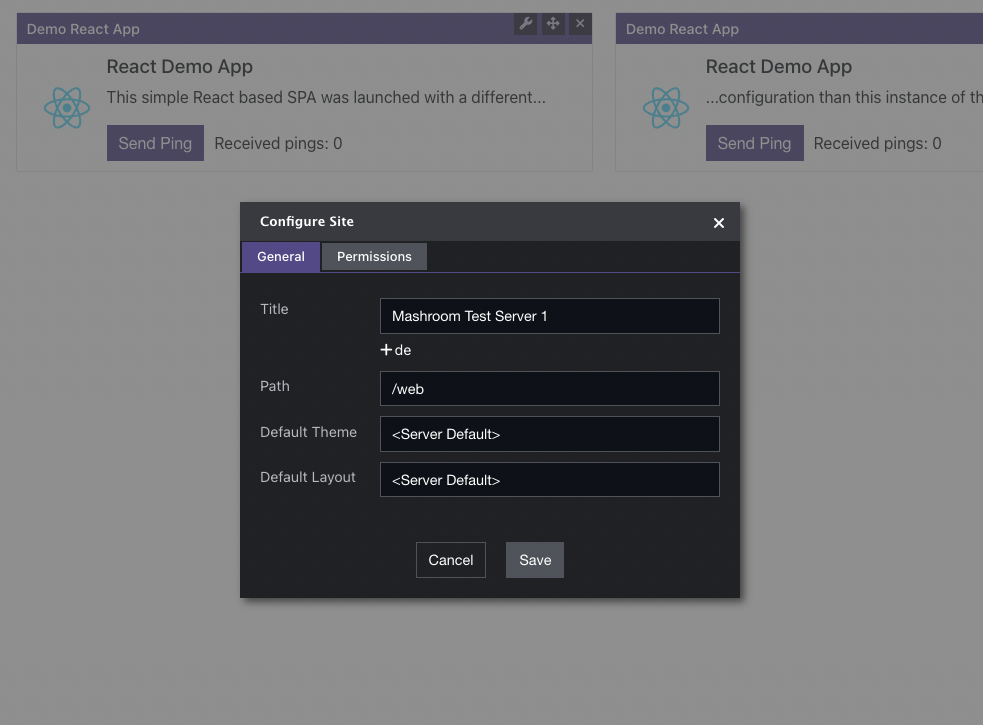Screen dimensions: 983x725
Task: Click the 'React Demo App' heading in first app
Action: point(179,66)
